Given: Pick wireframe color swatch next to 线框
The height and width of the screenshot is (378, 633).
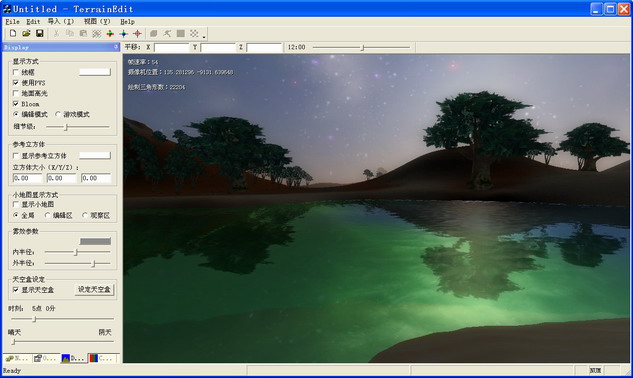Looking at the screenshot, I should (x=95, y=72).
